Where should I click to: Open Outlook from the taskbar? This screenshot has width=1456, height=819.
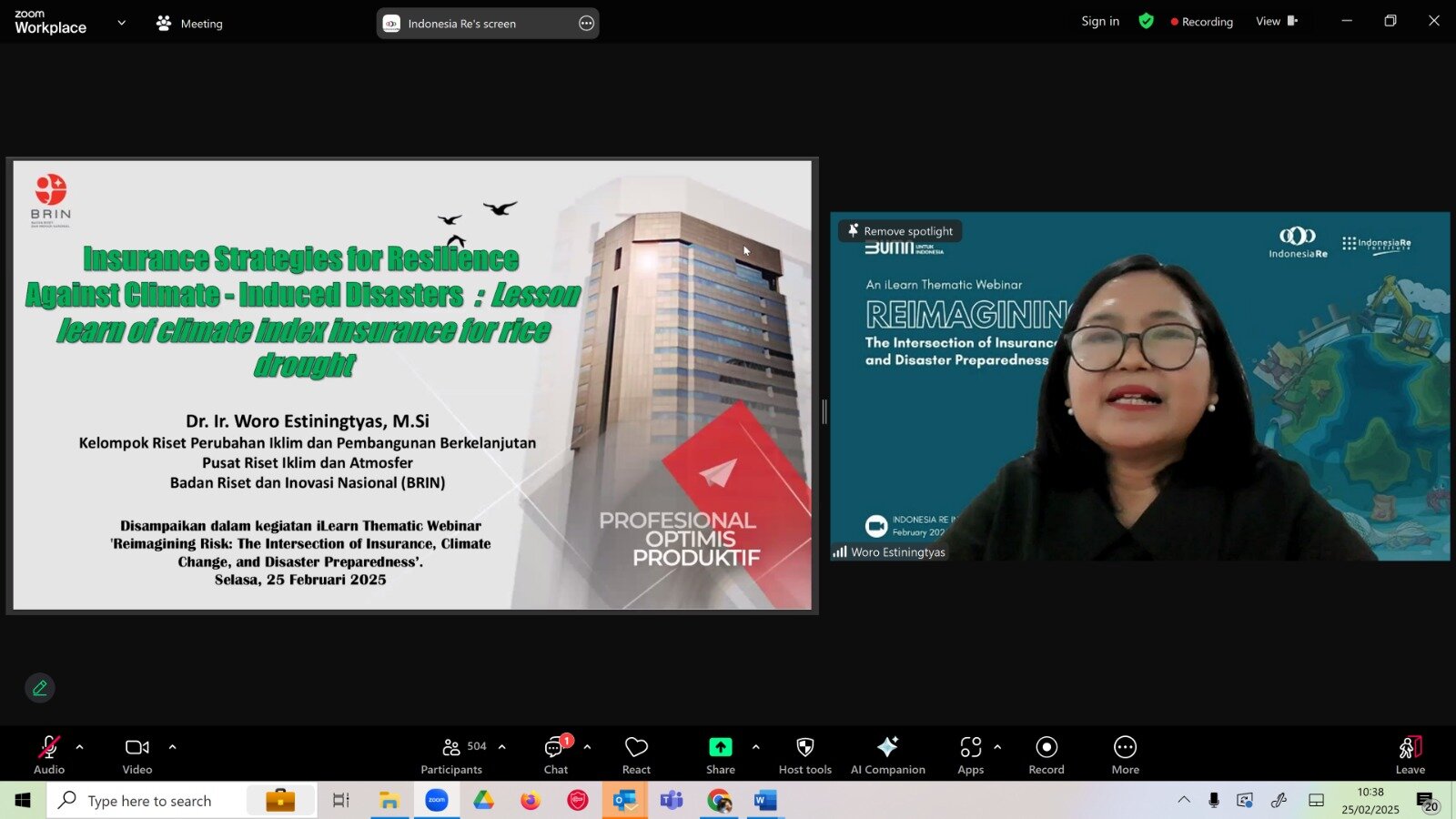(x=624, y=801)
